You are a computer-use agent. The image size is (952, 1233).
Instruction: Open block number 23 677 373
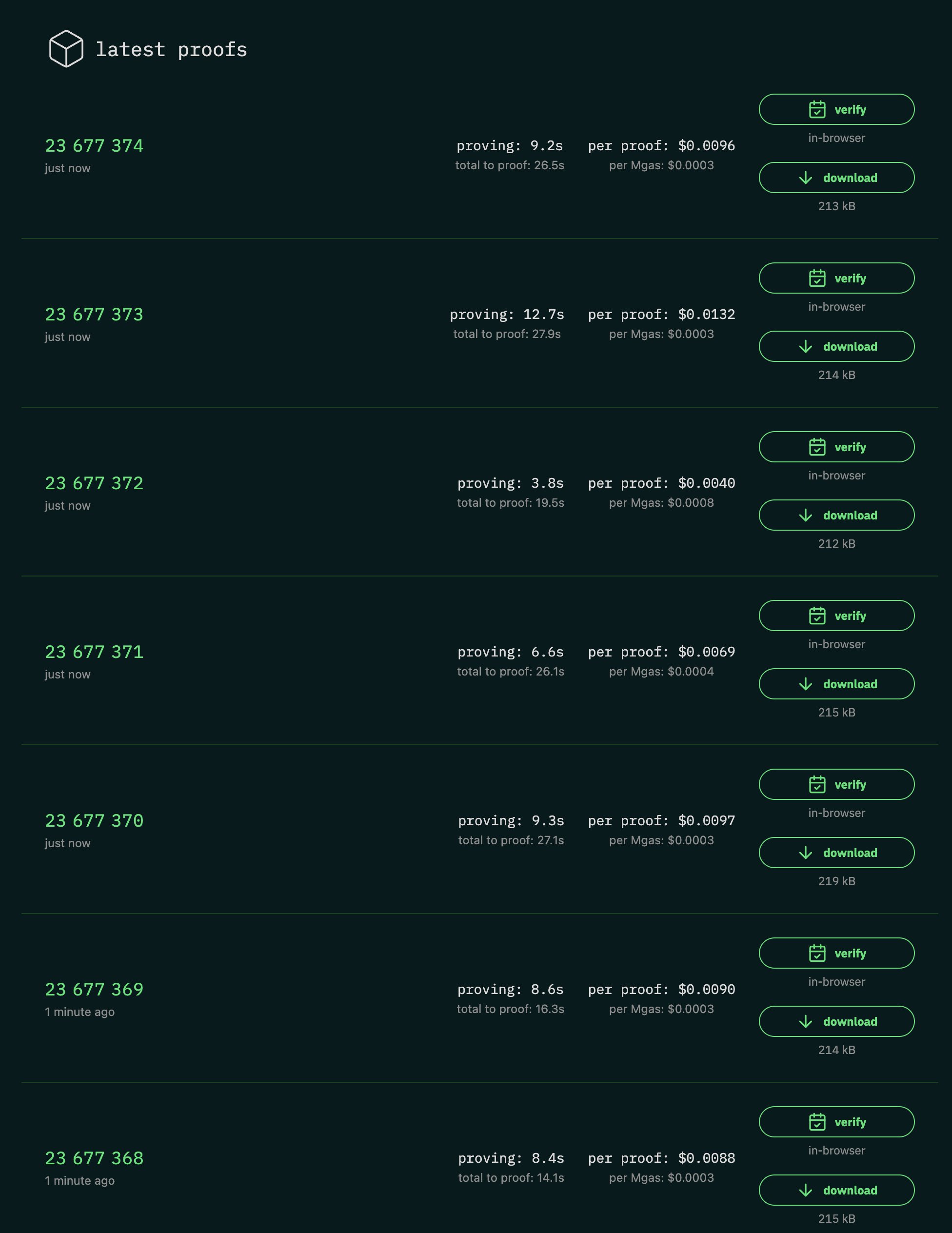94,315
